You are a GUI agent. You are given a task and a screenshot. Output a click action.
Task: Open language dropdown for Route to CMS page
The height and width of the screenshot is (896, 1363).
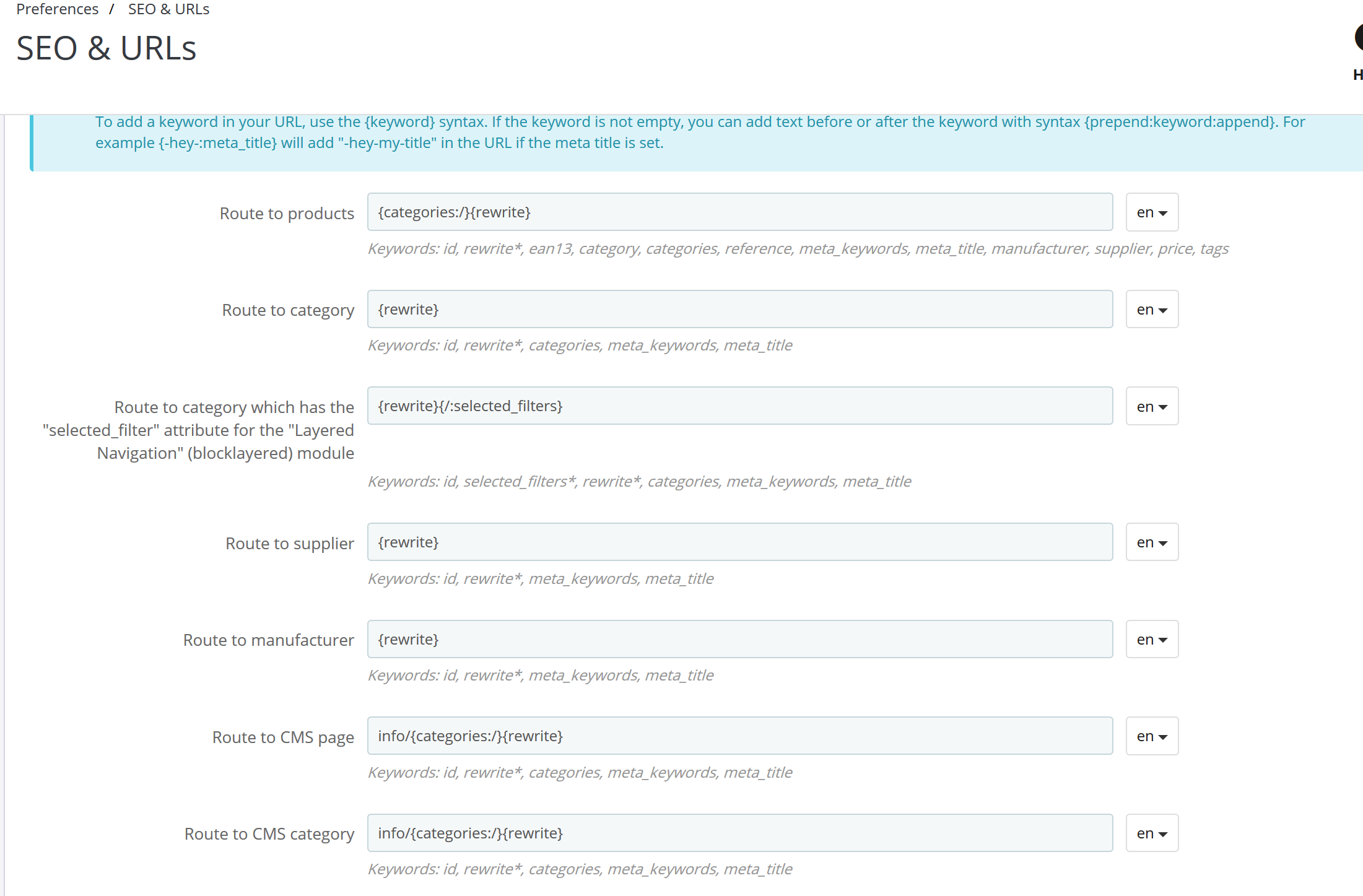[x=1151, y=736]
